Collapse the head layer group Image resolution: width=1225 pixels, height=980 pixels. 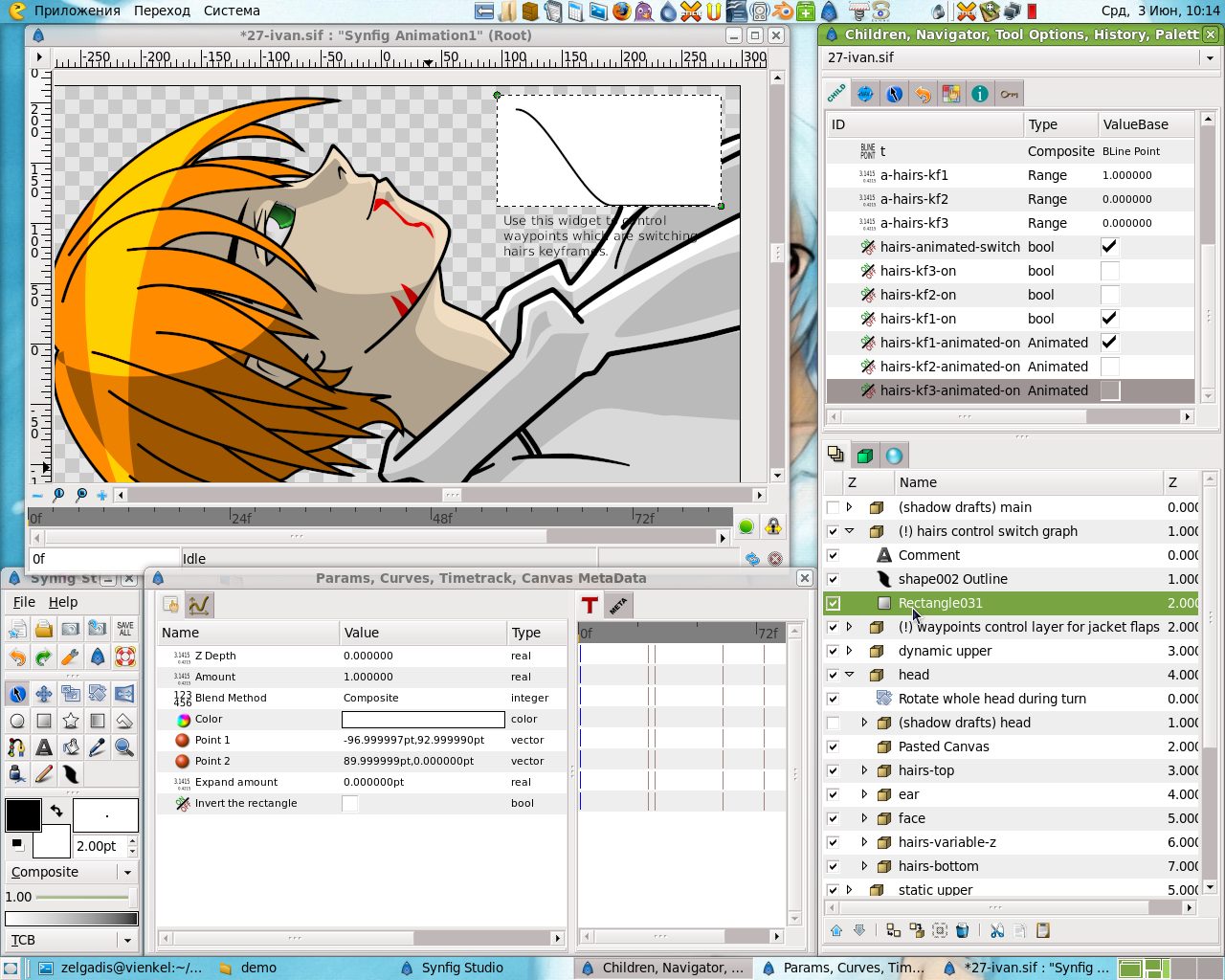tap(849, 675)
